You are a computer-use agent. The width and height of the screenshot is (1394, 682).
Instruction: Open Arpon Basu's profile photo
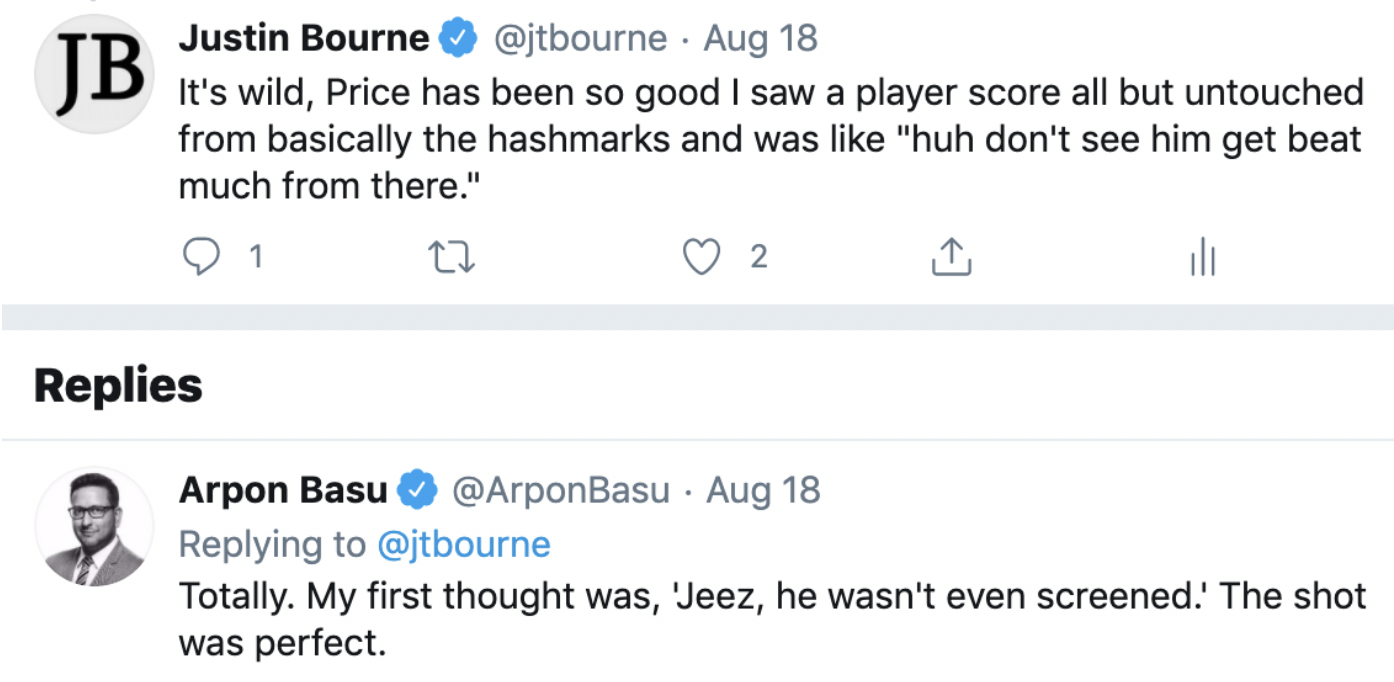click(95, 526)
